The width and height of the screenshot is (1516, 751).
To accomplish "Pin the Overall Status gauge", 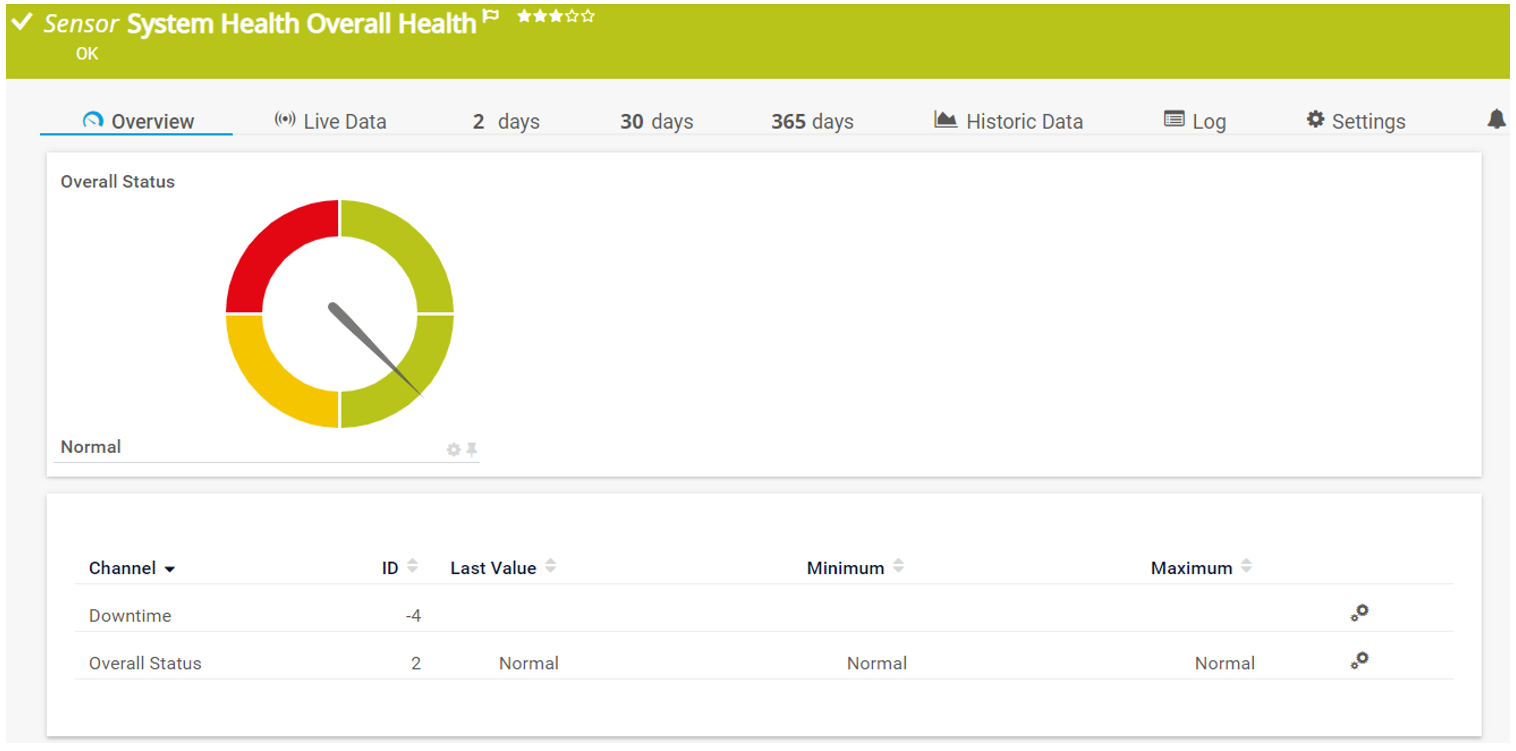I will (x=471, y=450).
